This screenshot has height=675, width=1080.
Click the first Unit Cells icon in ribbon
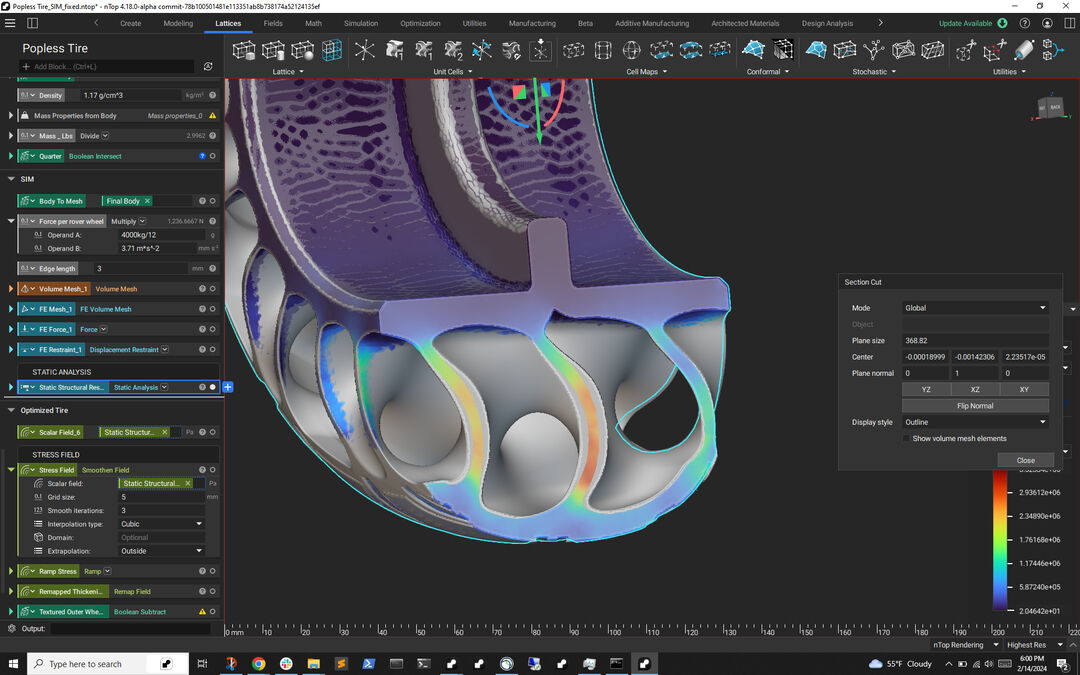click(364, 50)
